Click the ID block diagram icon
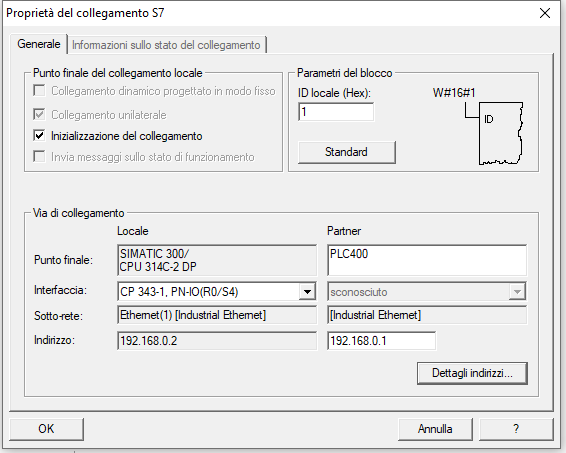Image resolution: width=566 pixels, height=453 pixels. point(494,134)
